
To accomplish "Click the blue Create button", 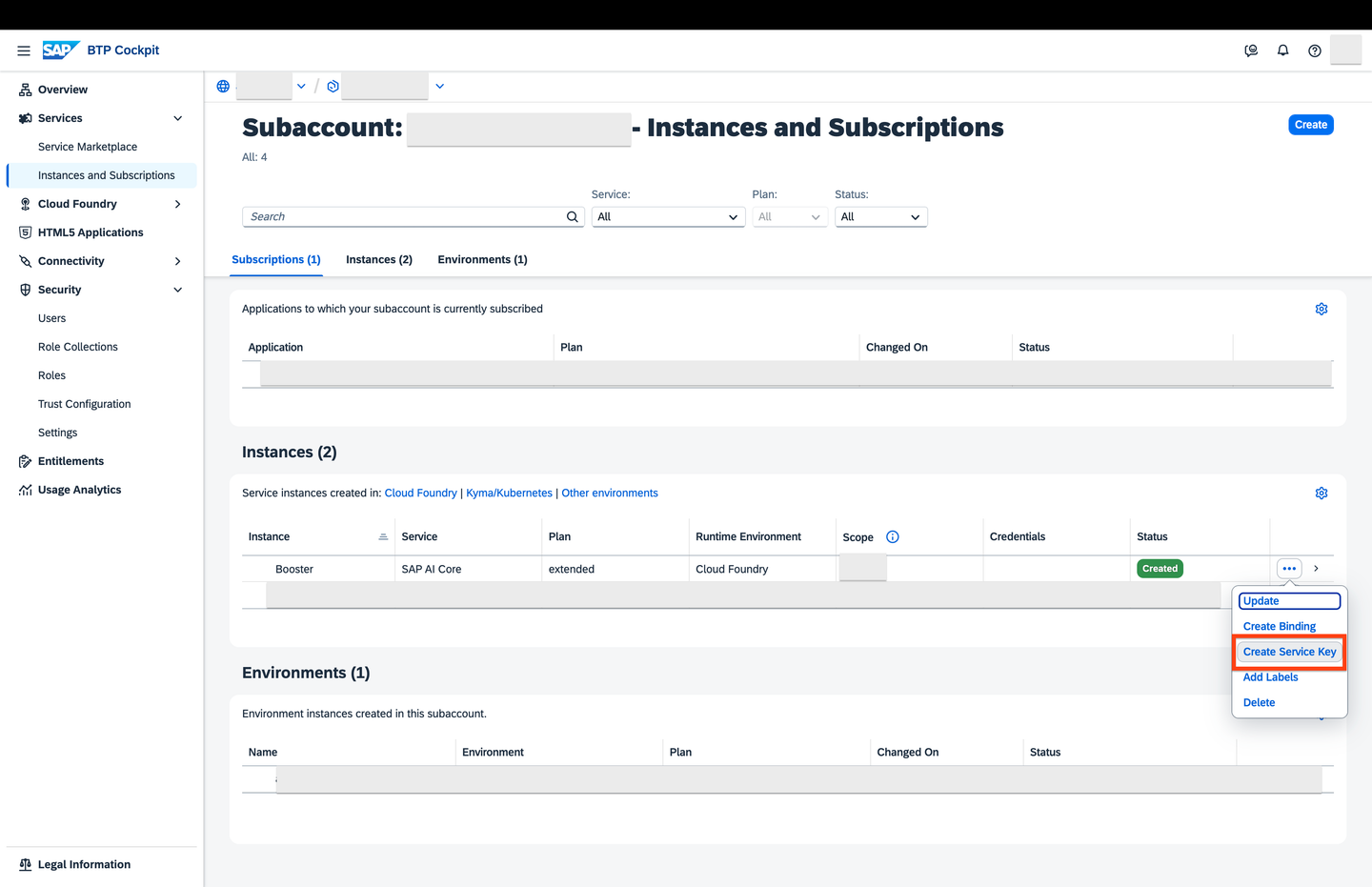I will [1311, 125].
